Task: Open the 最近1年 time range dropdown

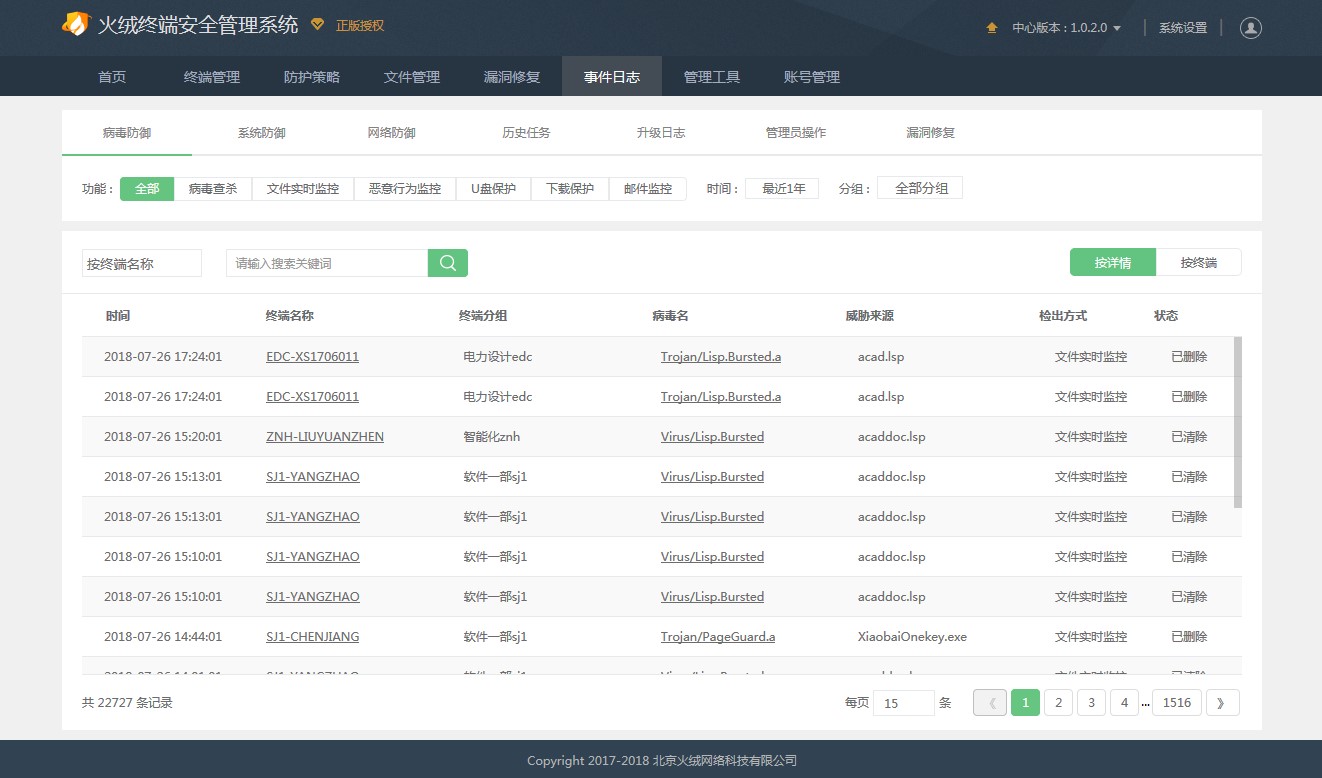Action: click(782, 188)
